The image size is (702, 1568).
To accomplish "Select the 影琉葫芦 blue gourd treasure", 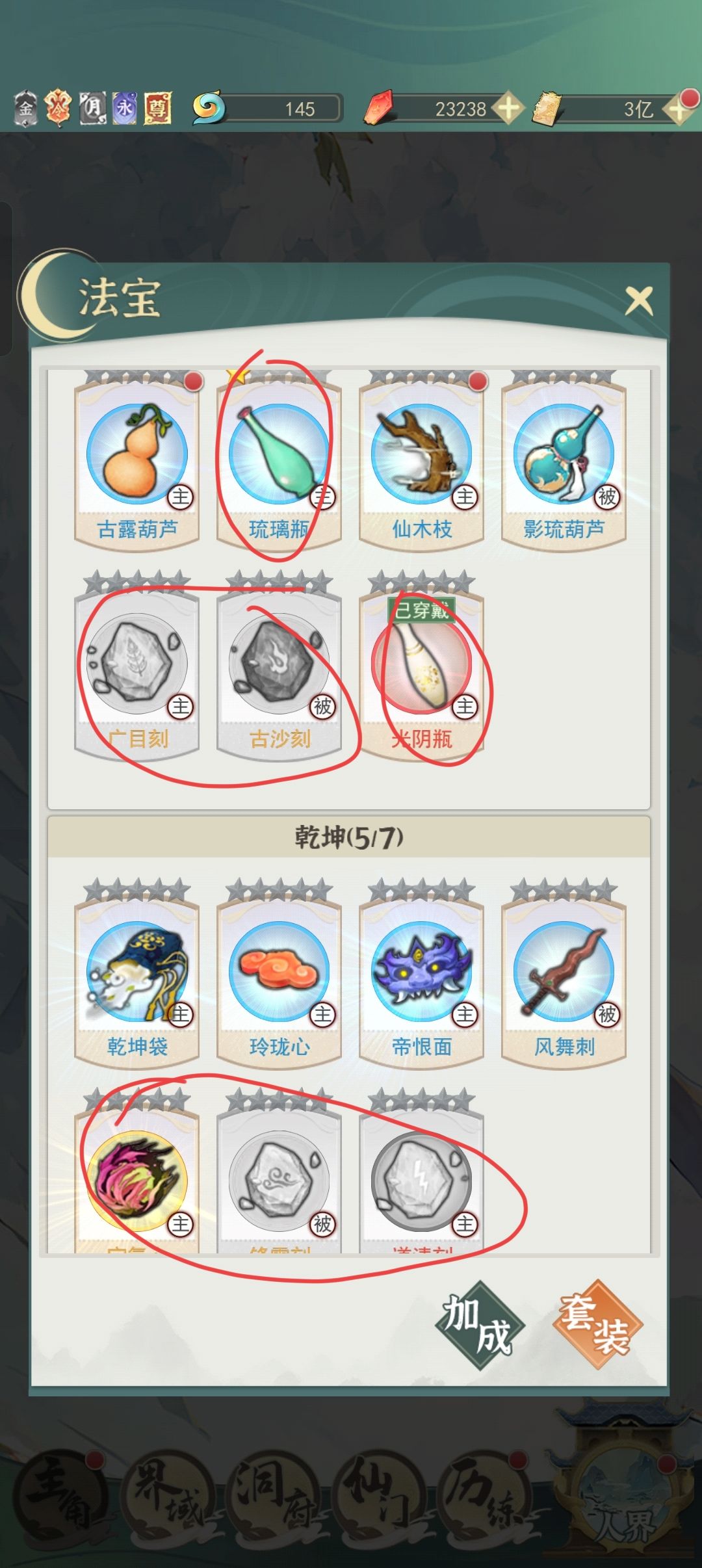I will [564, 462].
